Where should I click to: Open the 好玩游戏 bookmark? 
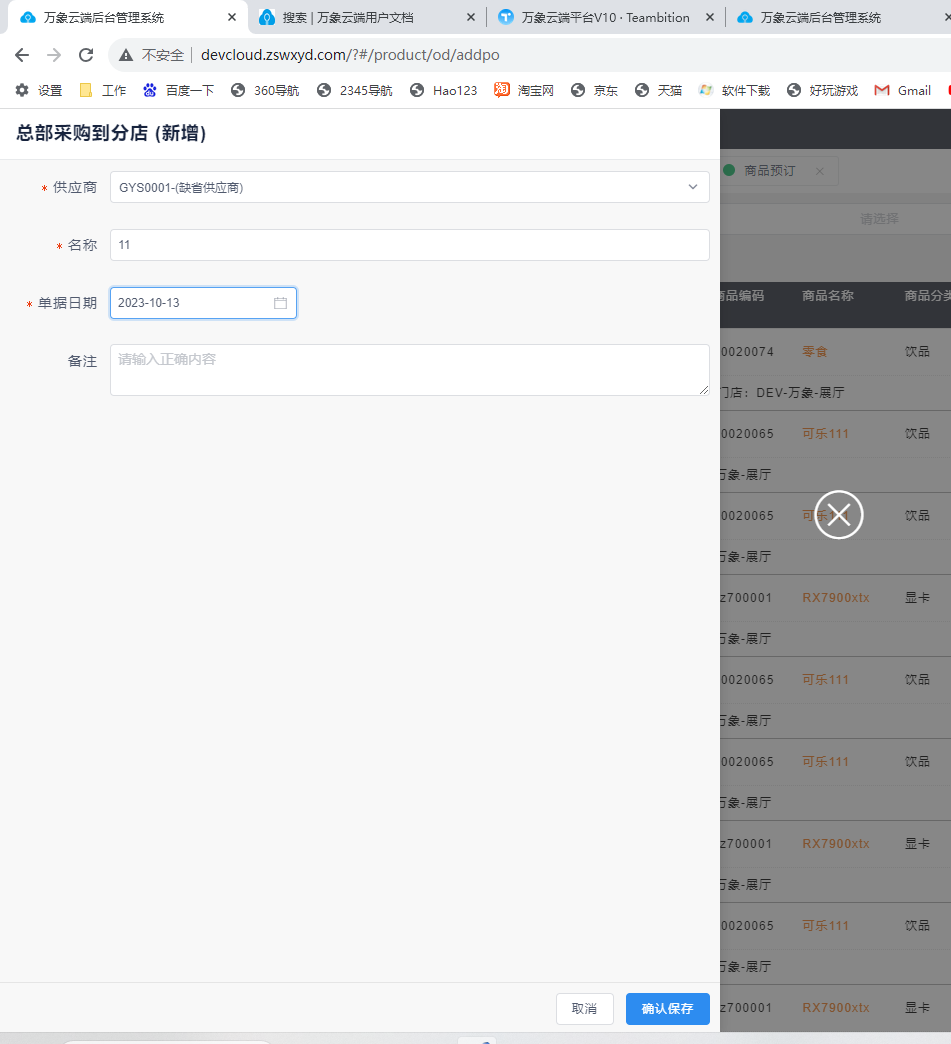822,91
